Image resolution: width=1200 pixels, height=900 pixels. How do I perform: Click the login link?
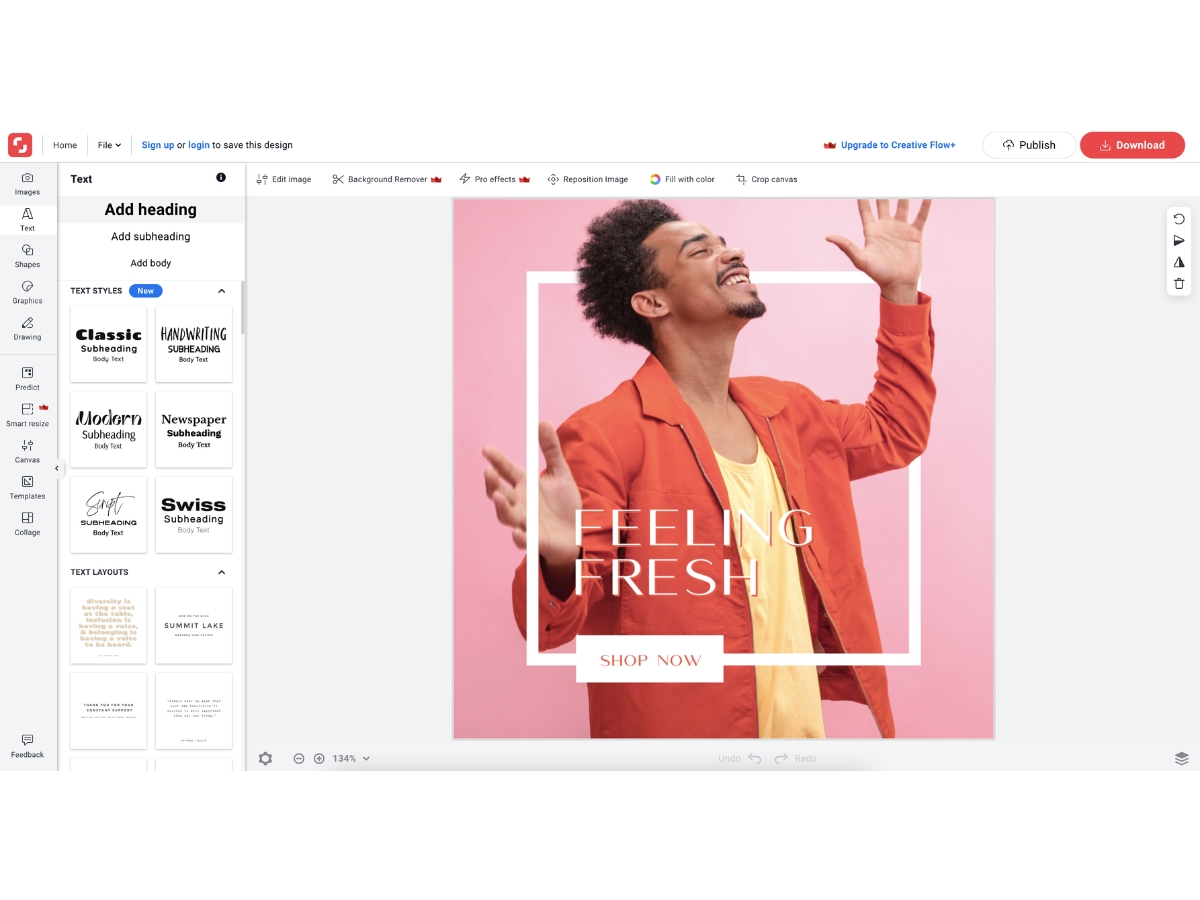[199, 145]
